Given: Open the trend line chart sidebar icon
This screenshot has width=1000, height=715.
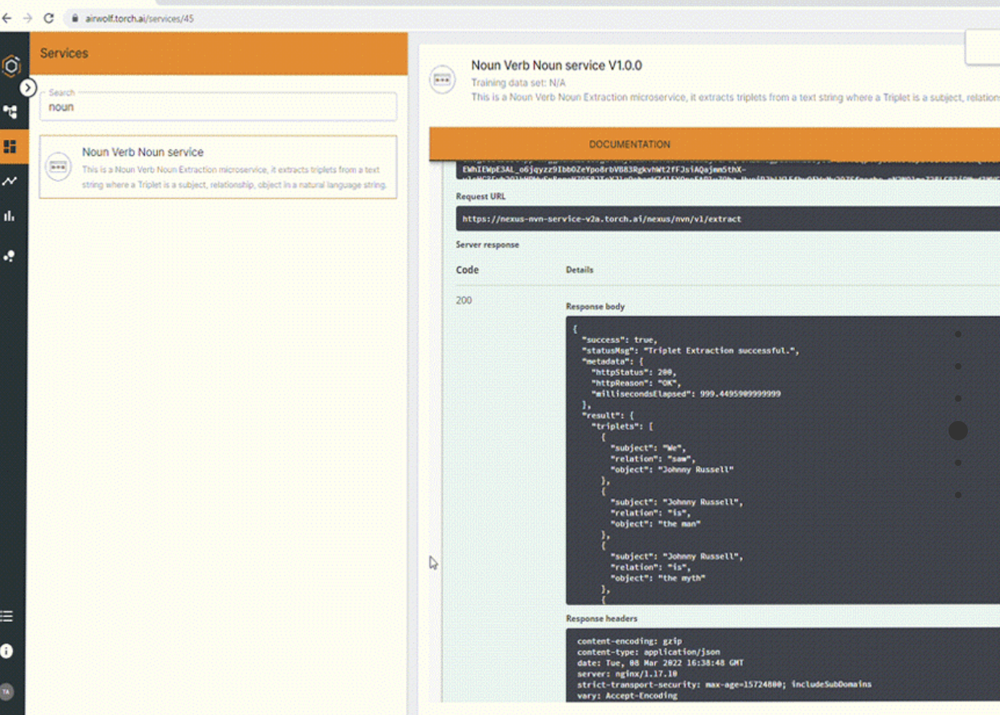Looking at the screenshot, I should (x=10, y=181).
